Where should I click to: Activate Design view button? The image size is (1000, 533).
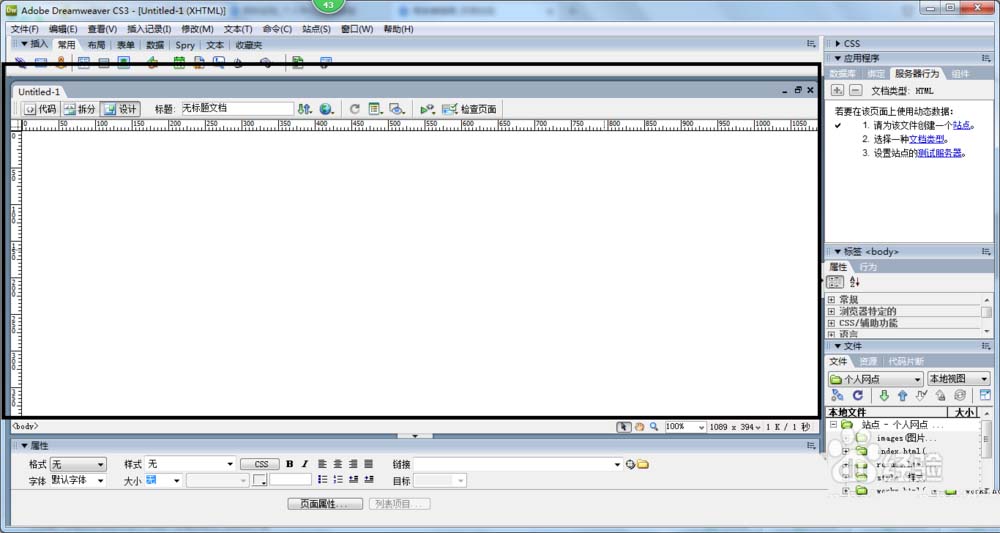pyautogui.click(x=120, y=109)
